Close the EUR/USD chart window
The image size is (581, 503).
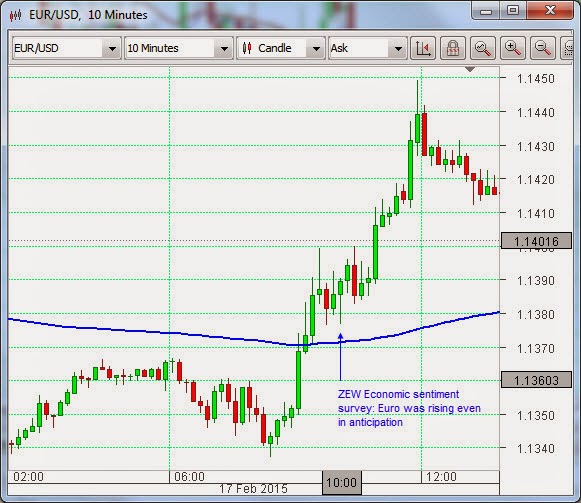[550, 10]
